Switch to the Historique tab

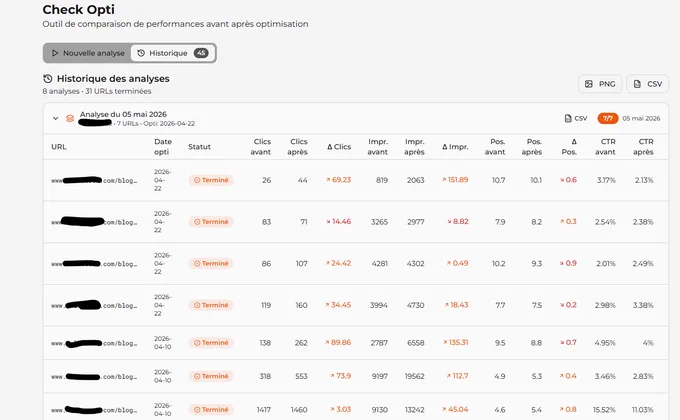[x=173, y=53]
